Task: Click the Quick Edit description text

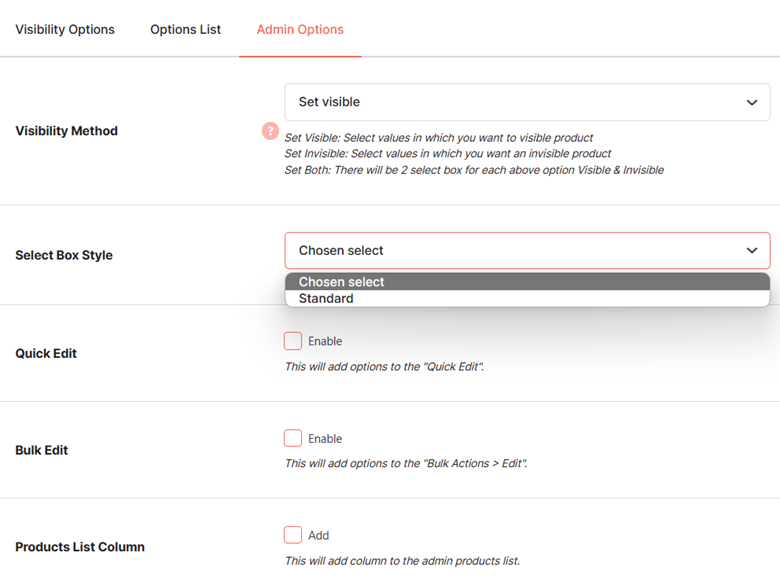Action: (x=384, y=367)
